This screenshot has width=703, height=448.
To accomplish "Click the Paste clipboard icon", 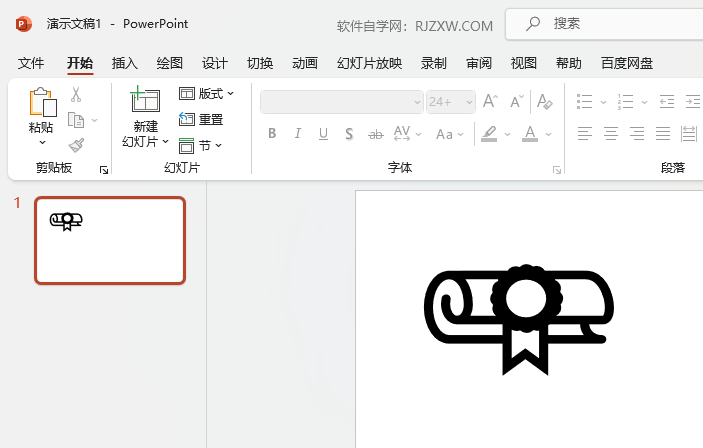I will click(x=43, y=102).
